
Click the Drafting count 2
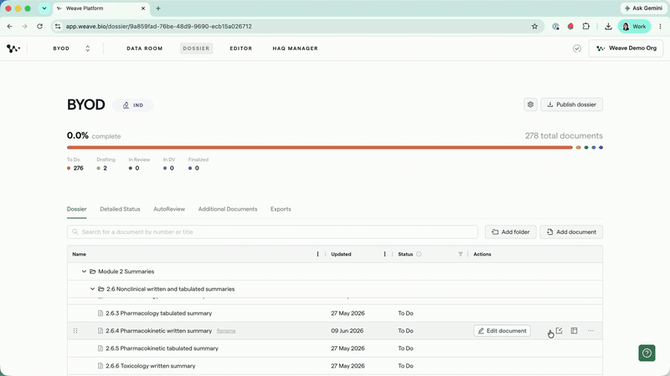(x=105, y=168)
